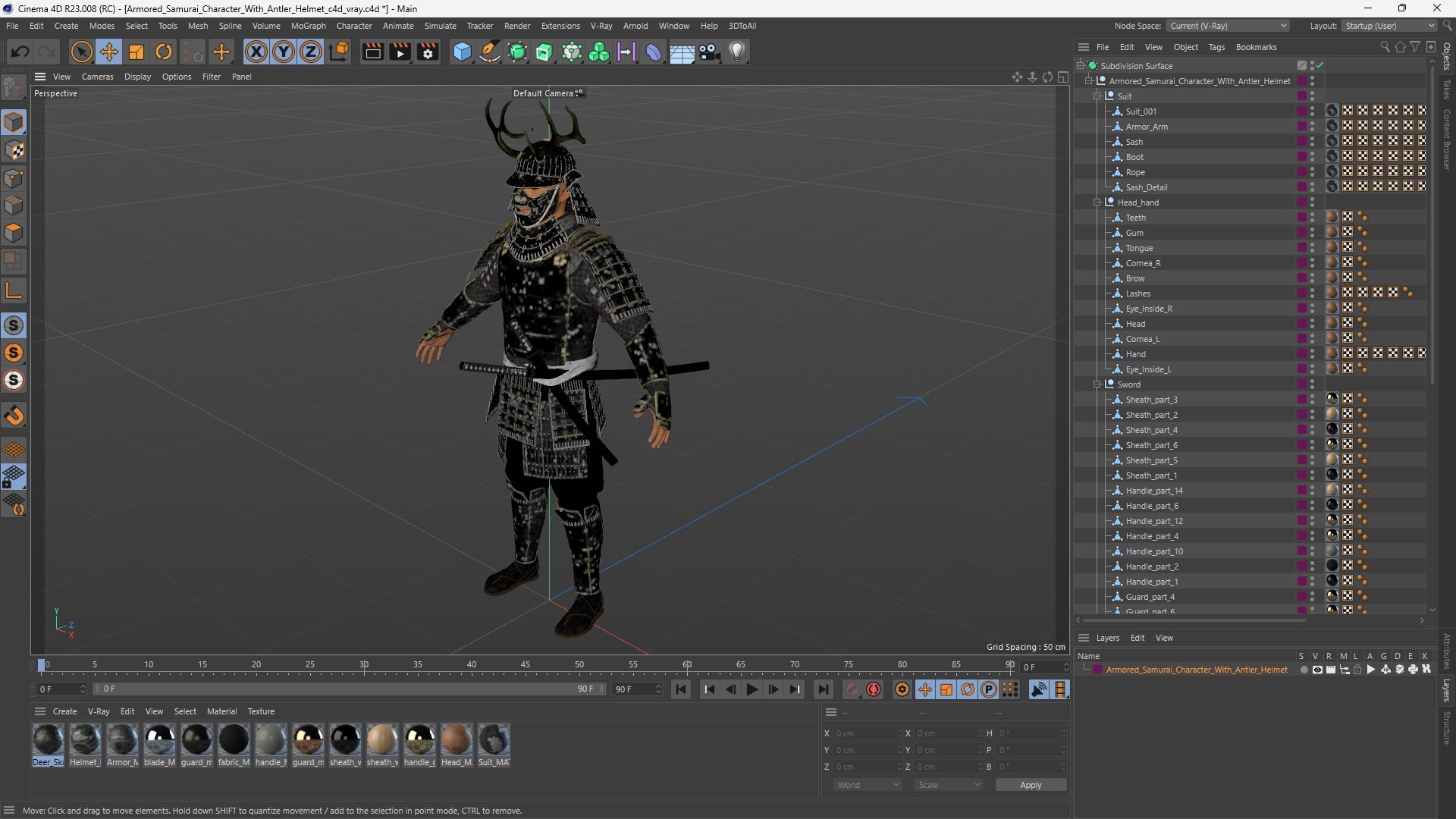Click the Live Selection tool

81,52
